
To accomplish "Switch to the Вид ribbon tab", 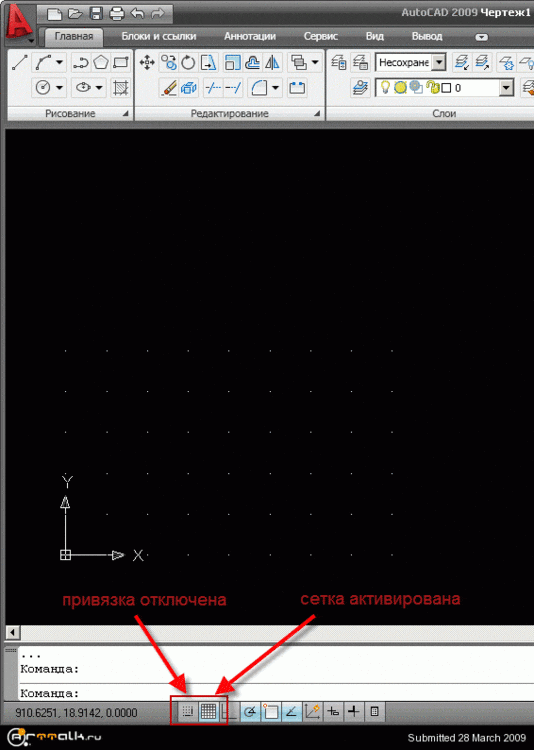I will (375, 36).
